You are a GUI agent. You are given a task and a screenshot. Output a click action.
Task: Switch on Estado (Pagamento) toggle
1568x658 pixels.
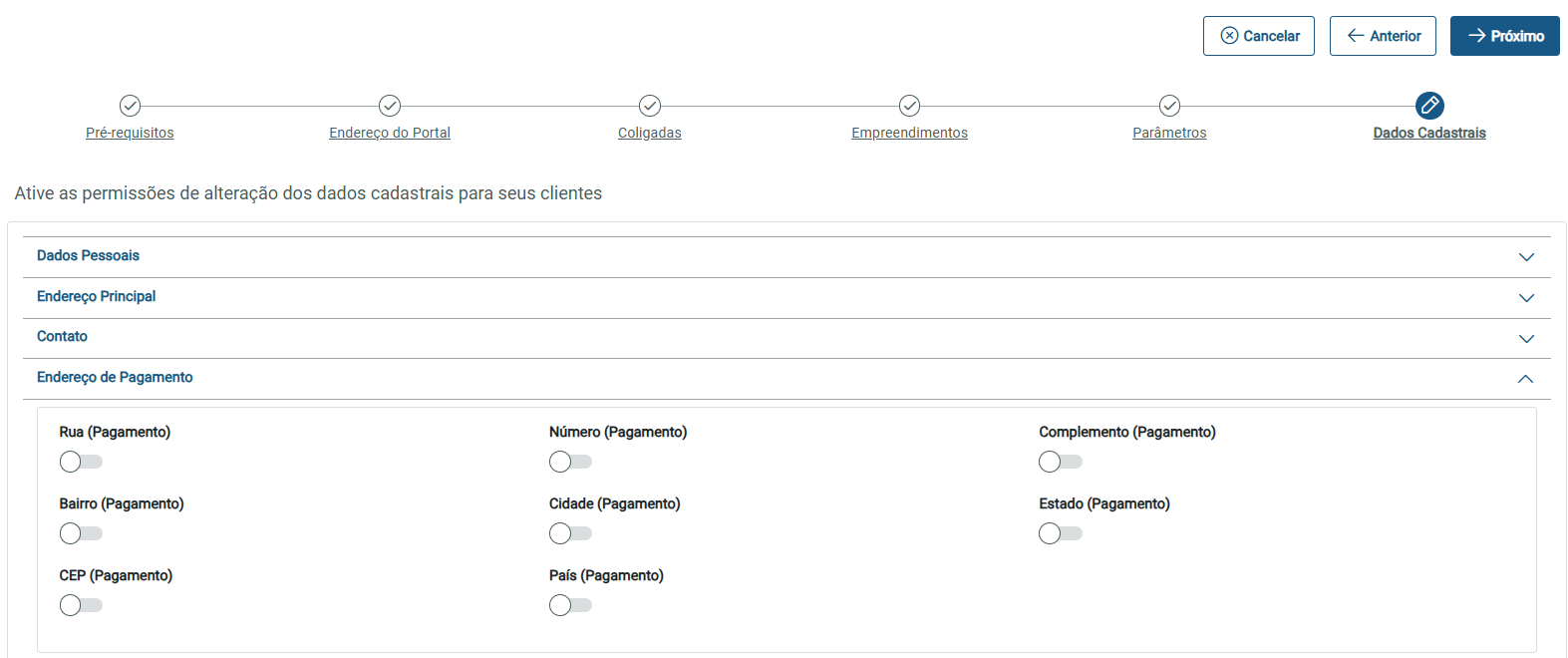tap(1060, 533)
